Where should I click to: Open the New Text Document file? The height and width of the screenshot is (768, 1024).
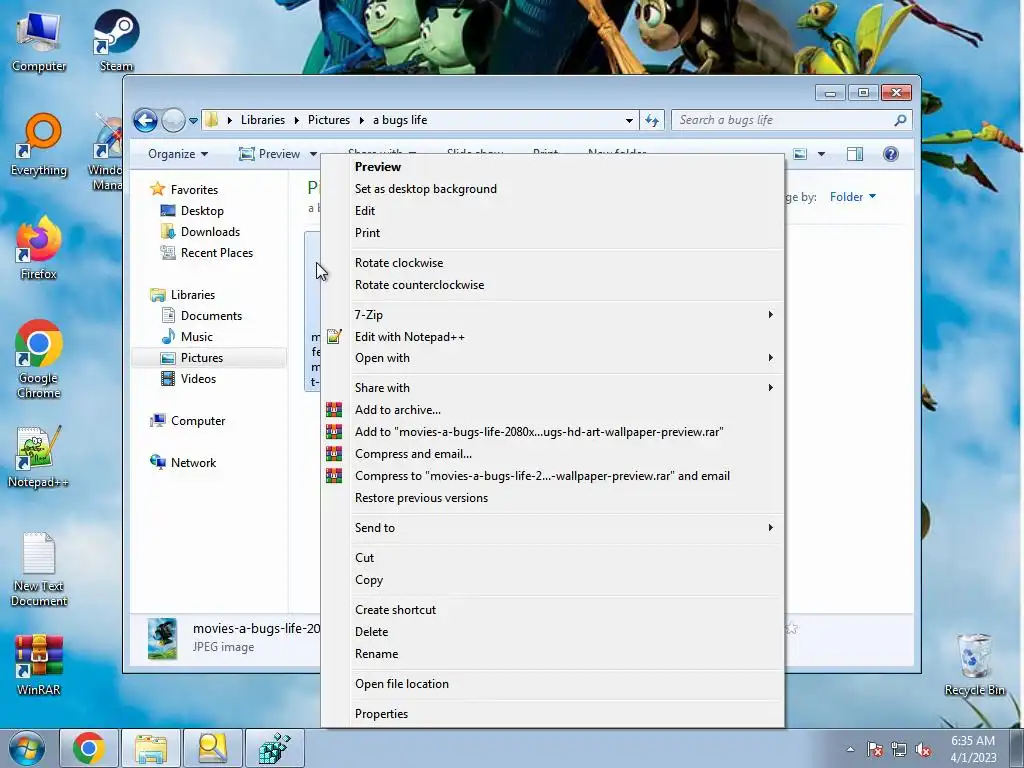click(39, 569)
